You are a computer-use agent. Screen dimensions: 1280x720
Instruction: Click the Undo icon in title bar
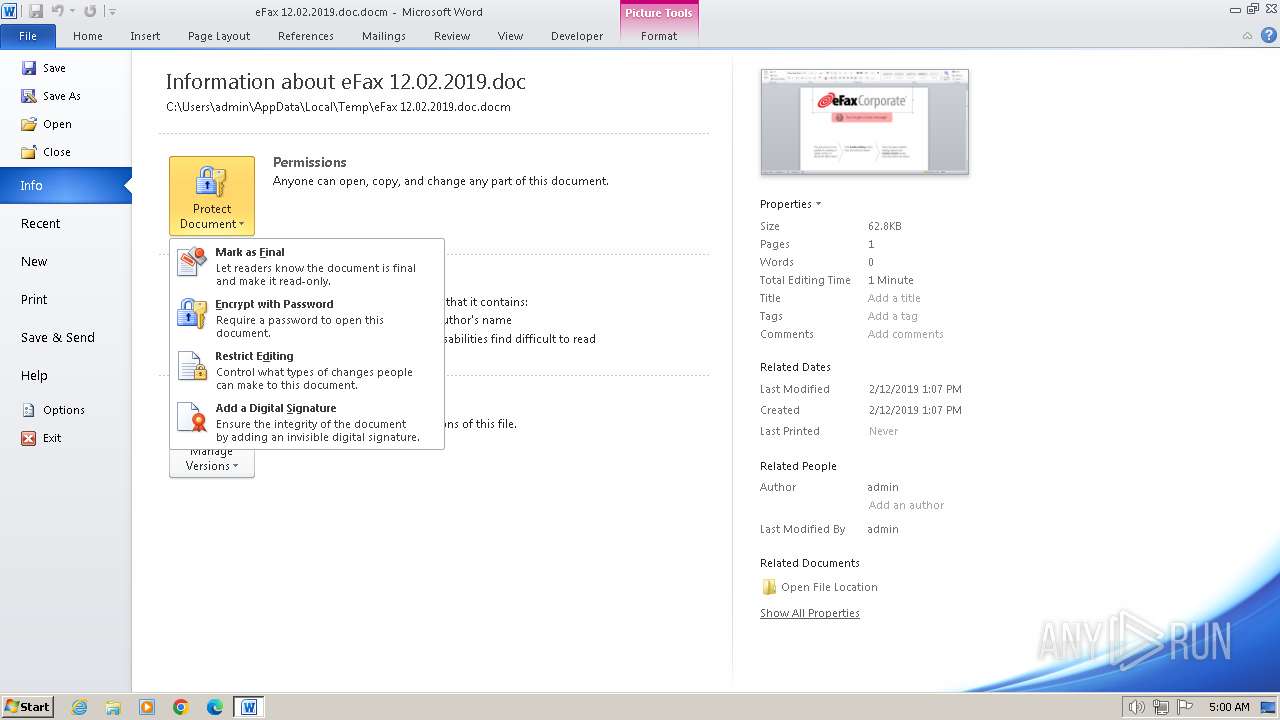coord(57,11)
